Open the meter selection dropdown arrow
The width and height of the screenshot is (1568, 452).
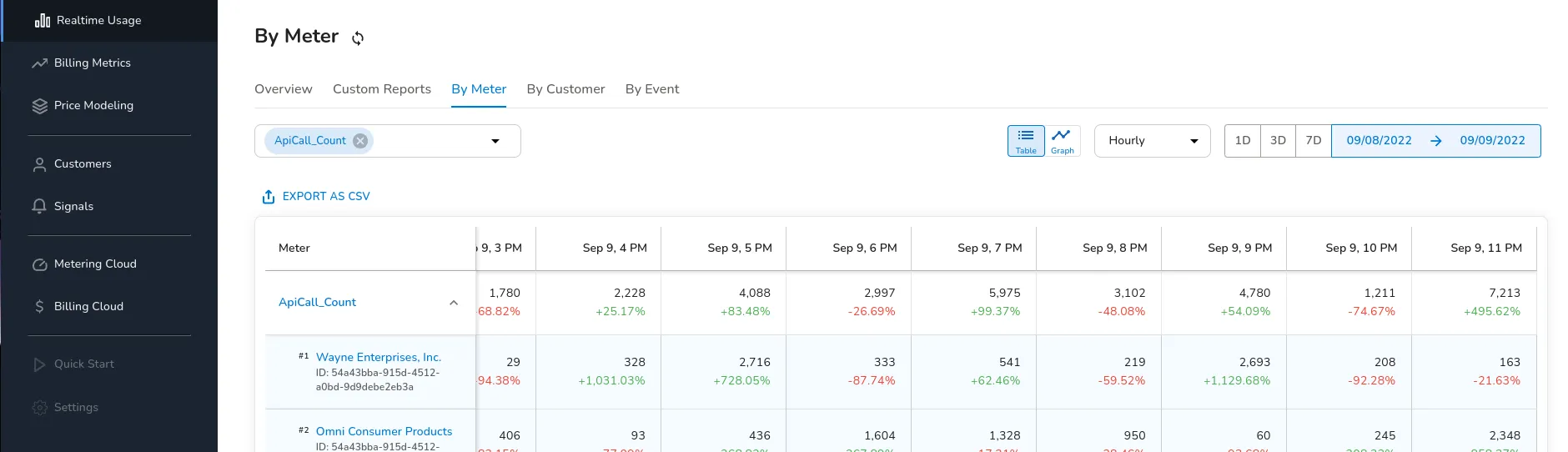pyautogui.click(x=495, y=141)
